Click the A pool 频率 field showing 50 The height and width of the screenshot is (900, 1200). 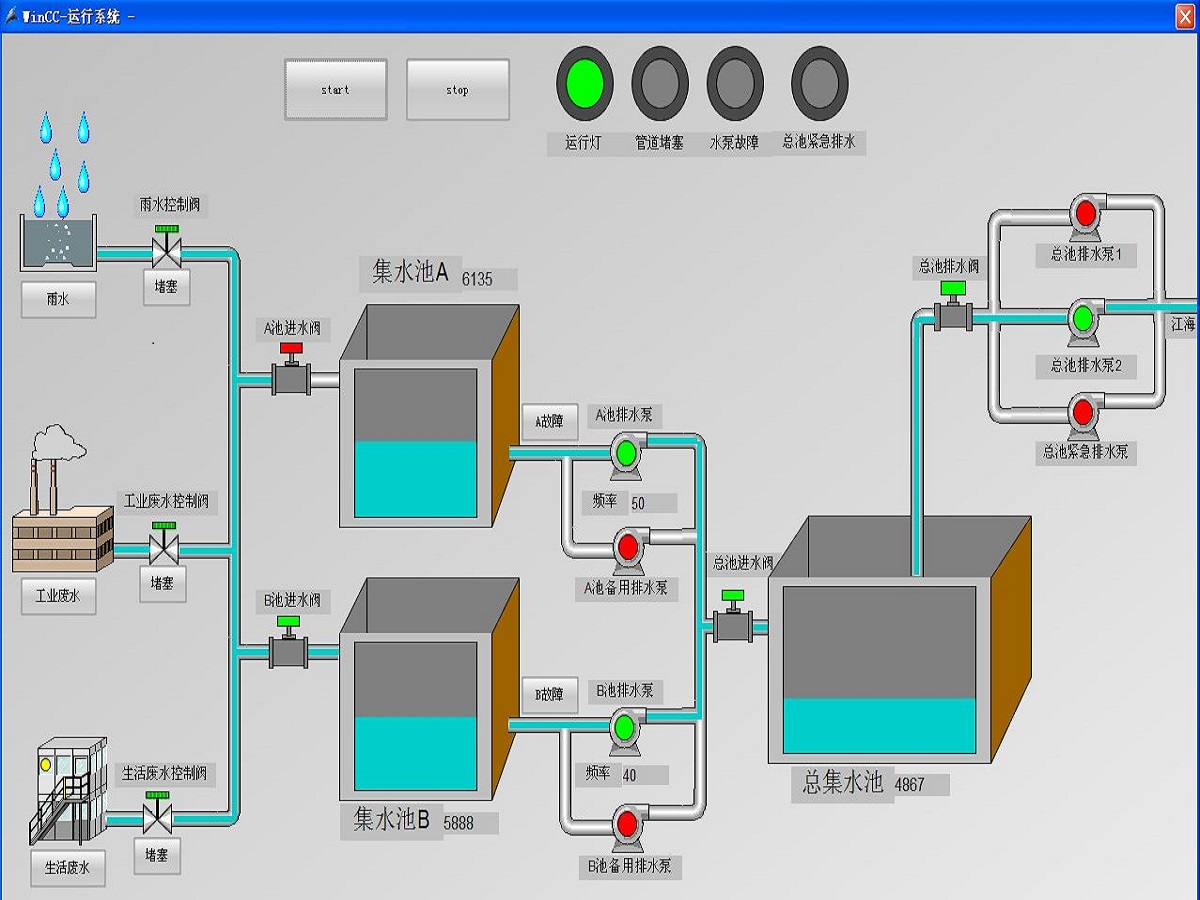652,503
